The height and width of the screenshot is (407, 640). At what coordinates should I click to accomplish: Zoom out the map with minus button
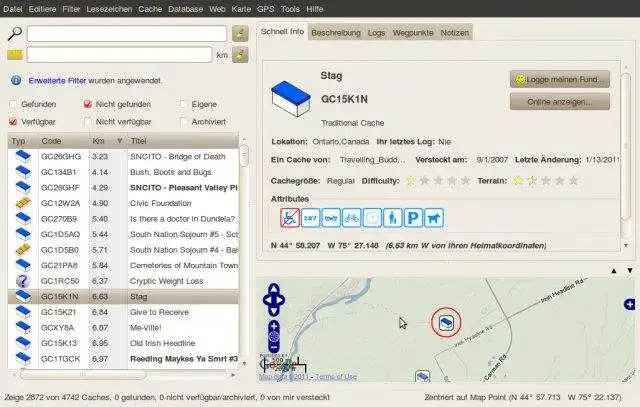coord(274,347)
